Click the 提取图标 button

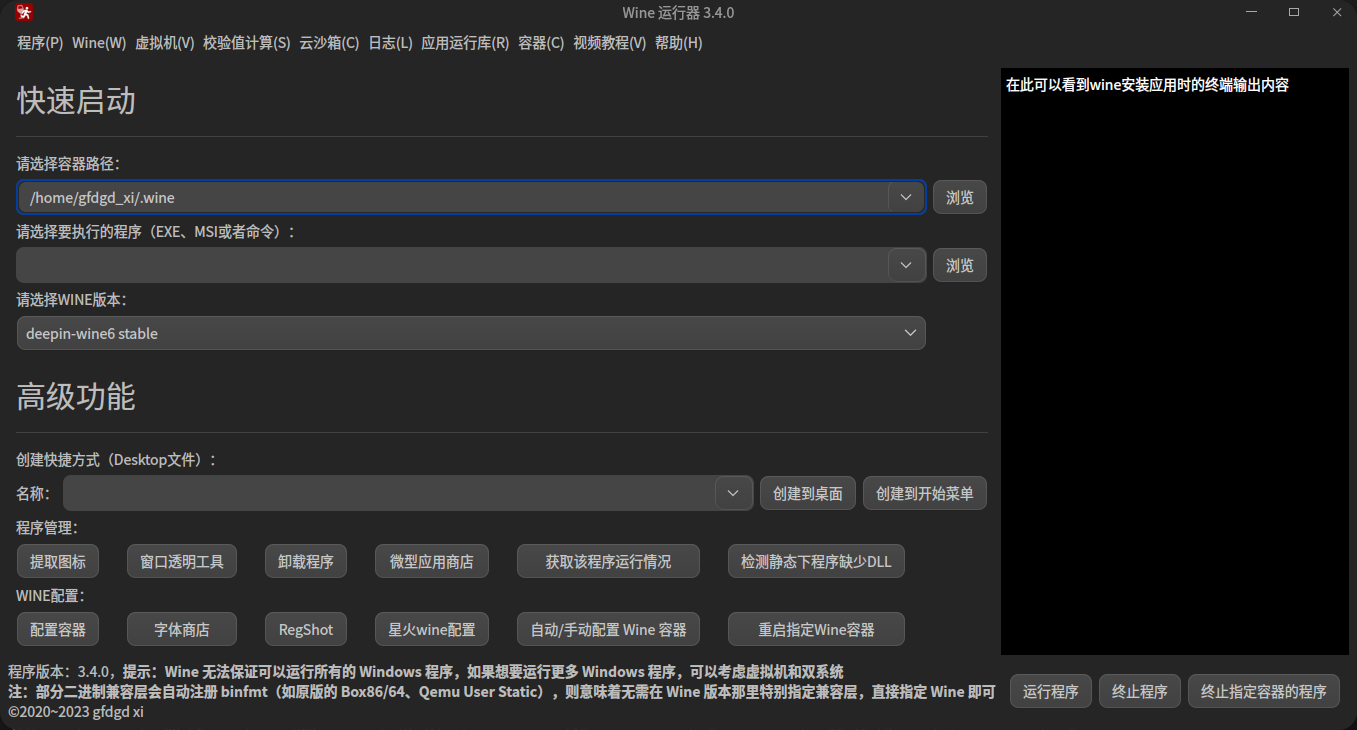click(x=58, y=561)
